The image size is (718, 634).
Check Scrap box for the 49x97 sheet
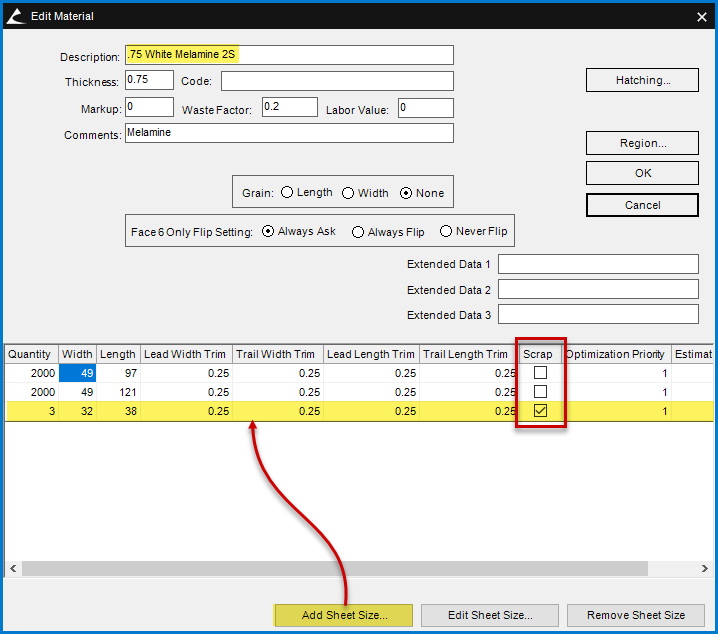tap(540, 373)
